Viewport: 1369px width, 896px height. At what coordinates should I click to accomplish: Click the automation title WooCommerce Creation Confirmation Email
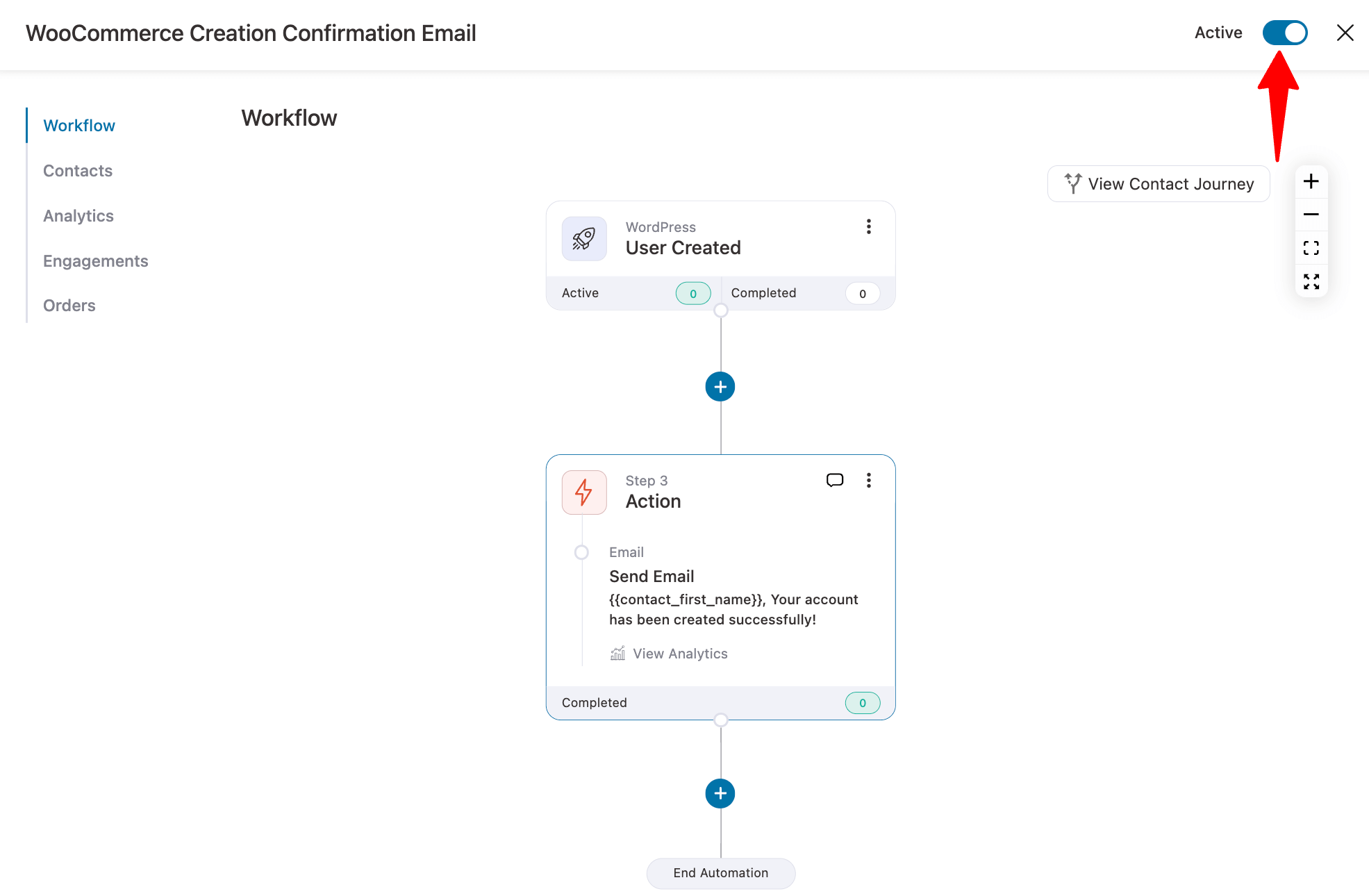coord(251,33)
